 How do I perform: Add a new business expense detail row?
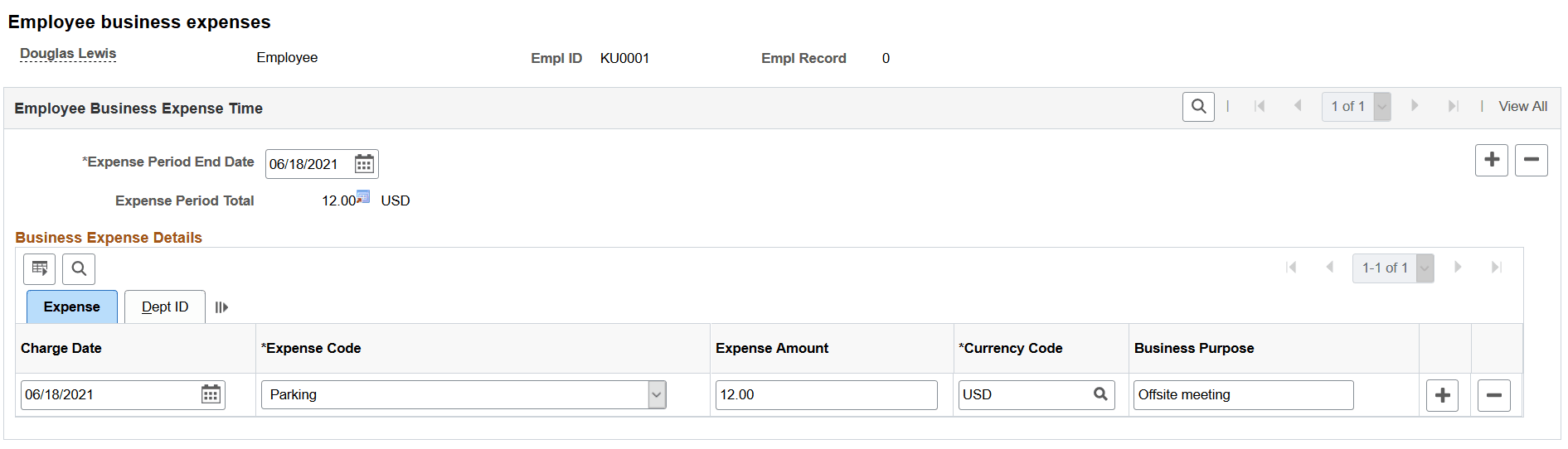[x=1442, y=396]
